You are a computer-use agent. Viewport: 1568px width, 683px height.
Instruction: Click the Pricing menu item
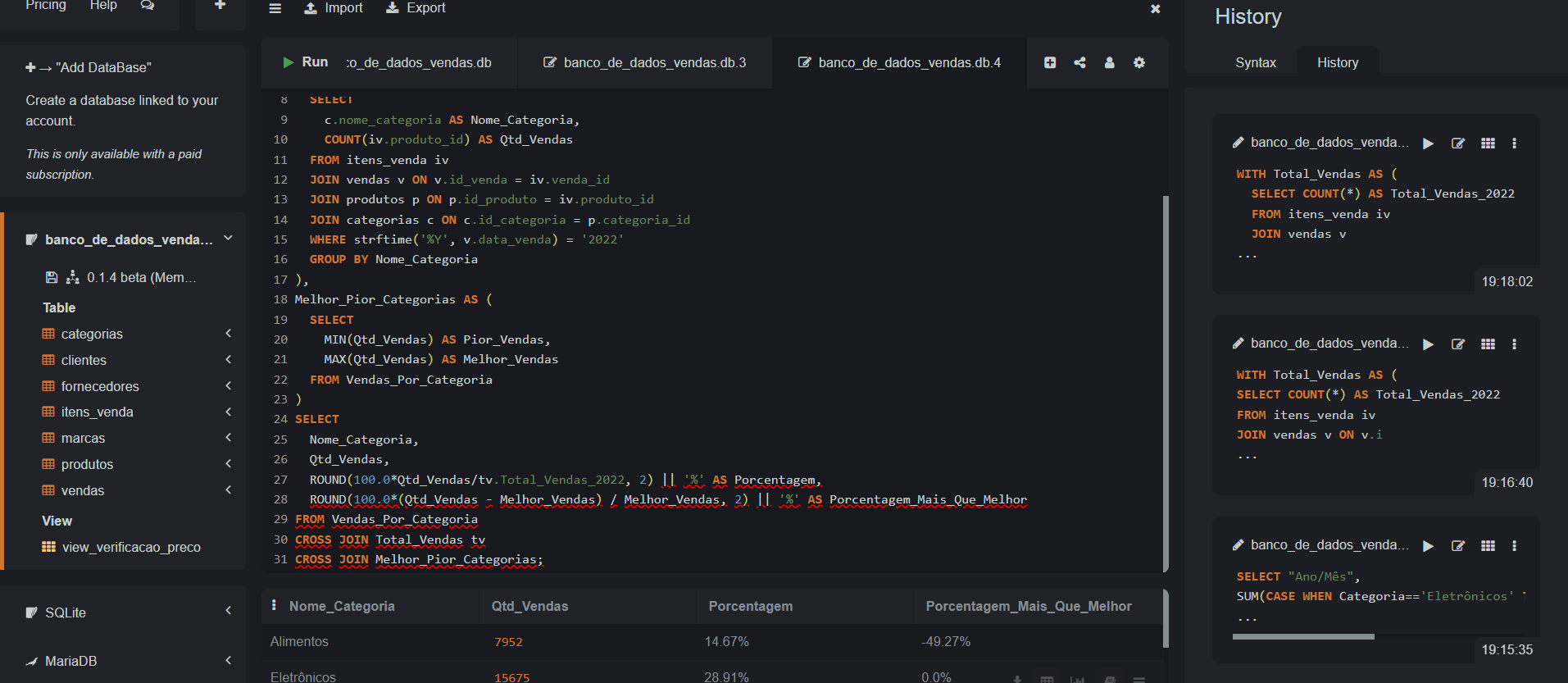[46, 6]
